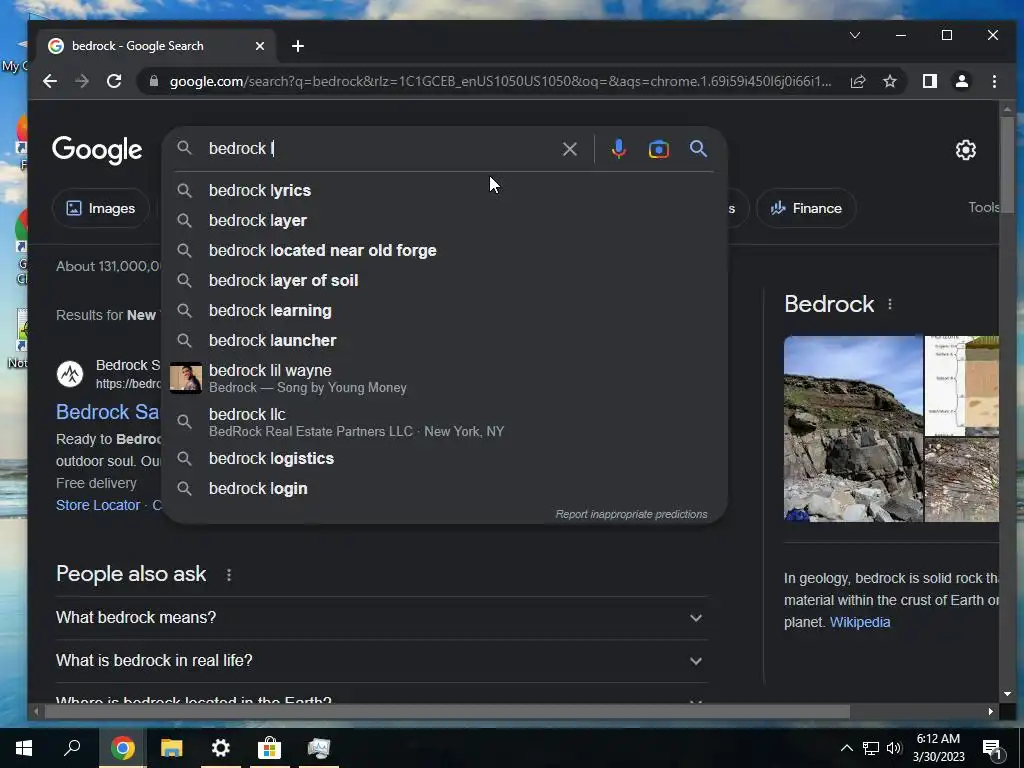The image size is (1024, 768).
Task: Click the browser forward arrow
Action: tap(82, 81)
